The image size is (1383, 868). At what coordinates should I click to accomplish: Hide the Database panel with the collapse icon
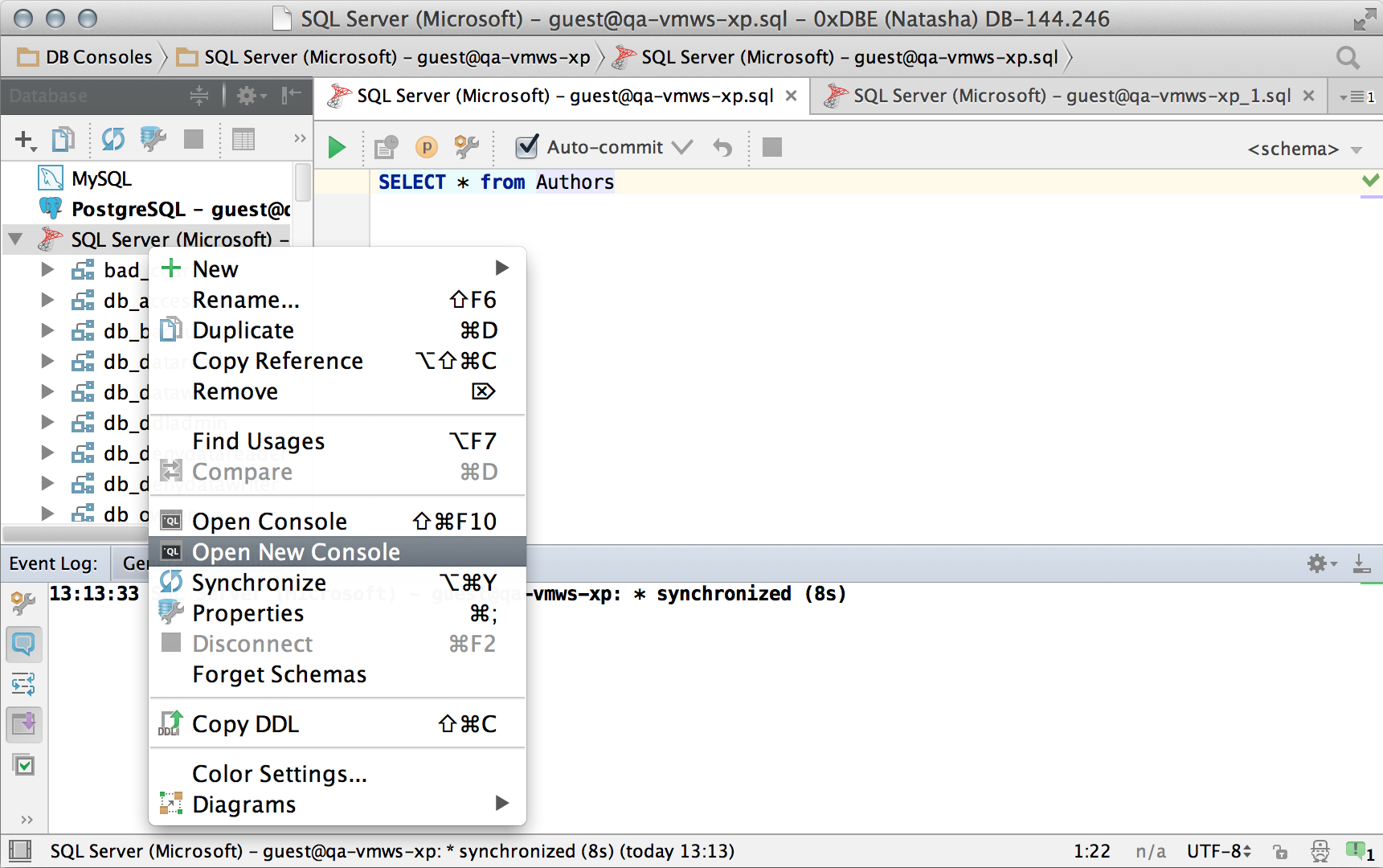(291, 96)
